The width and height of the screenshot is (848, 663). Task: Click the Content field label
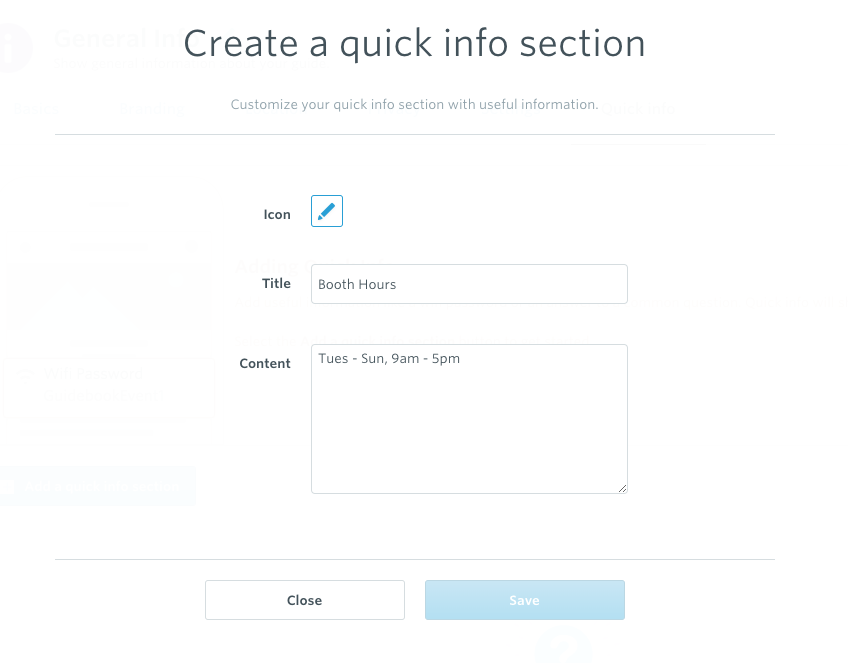click(x=265, y=363)
